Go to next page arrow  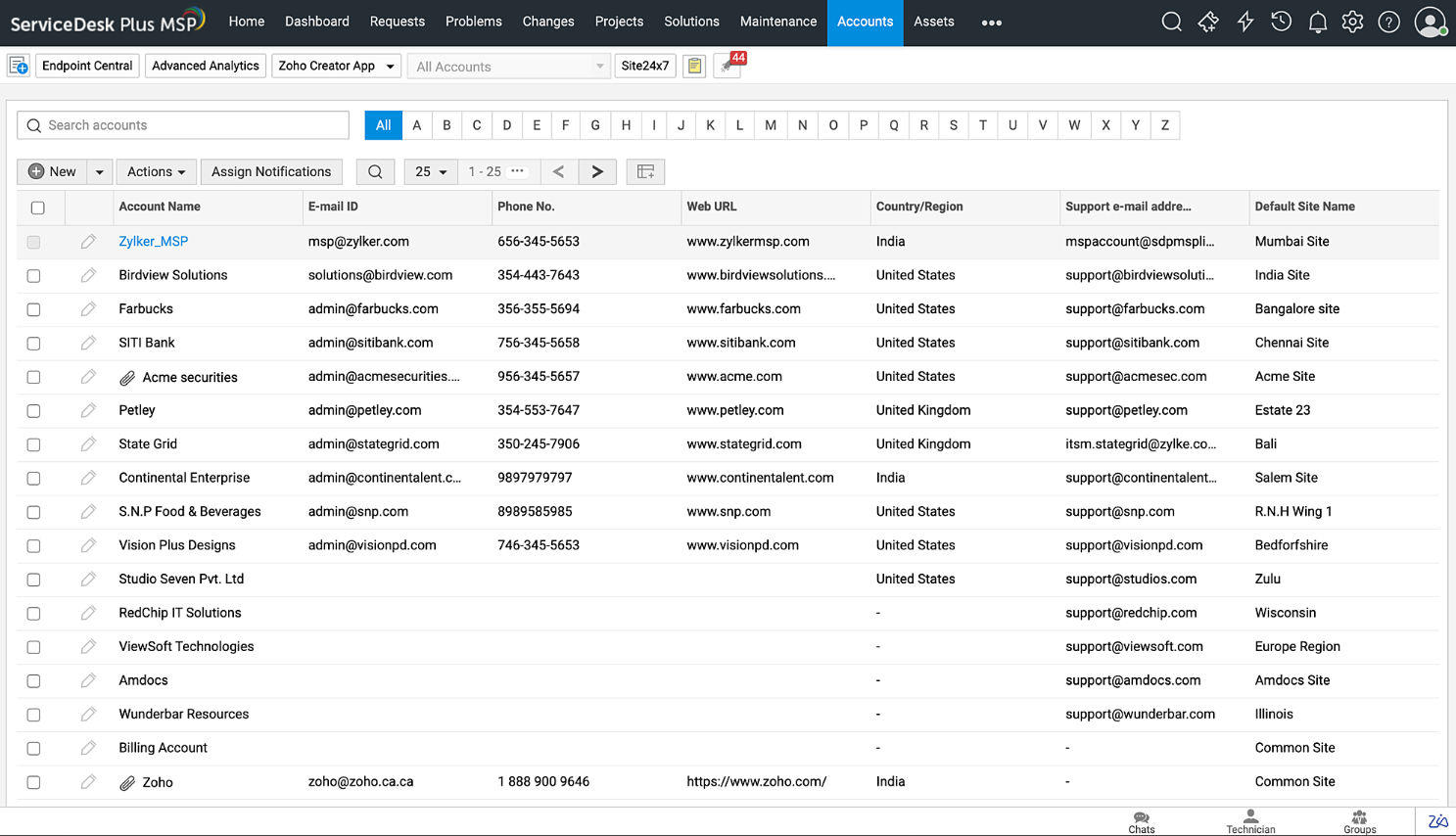pyautogui.click(x=597, y=171)
